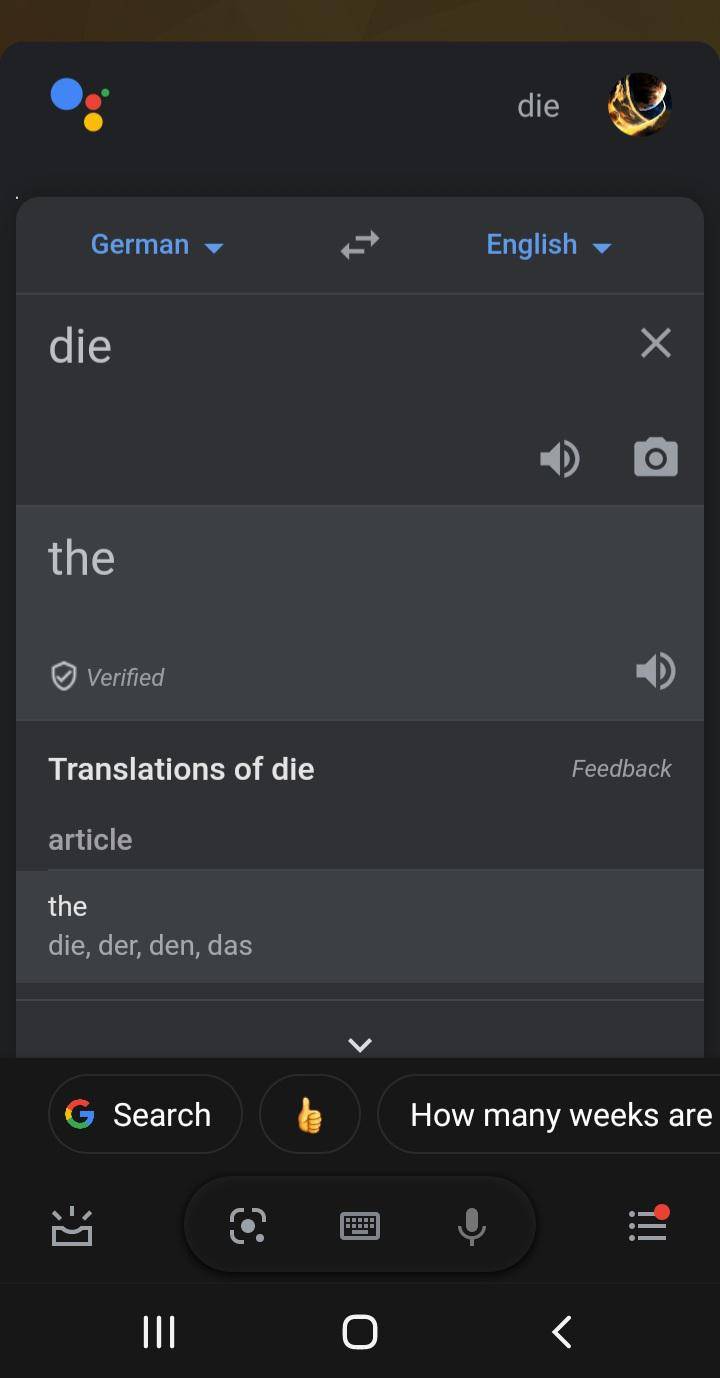720x1378 pixels.
Task: Open the Assistant snapshot inbox icon
Action: (x=72, y=1226)
